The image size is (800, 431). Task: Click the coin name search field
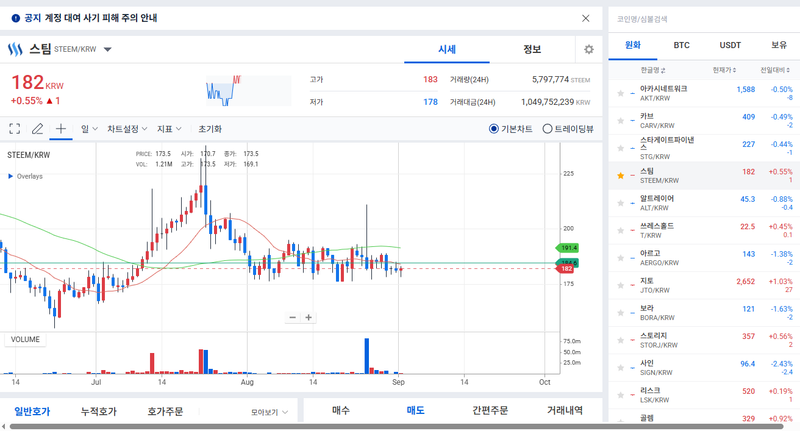704,19
